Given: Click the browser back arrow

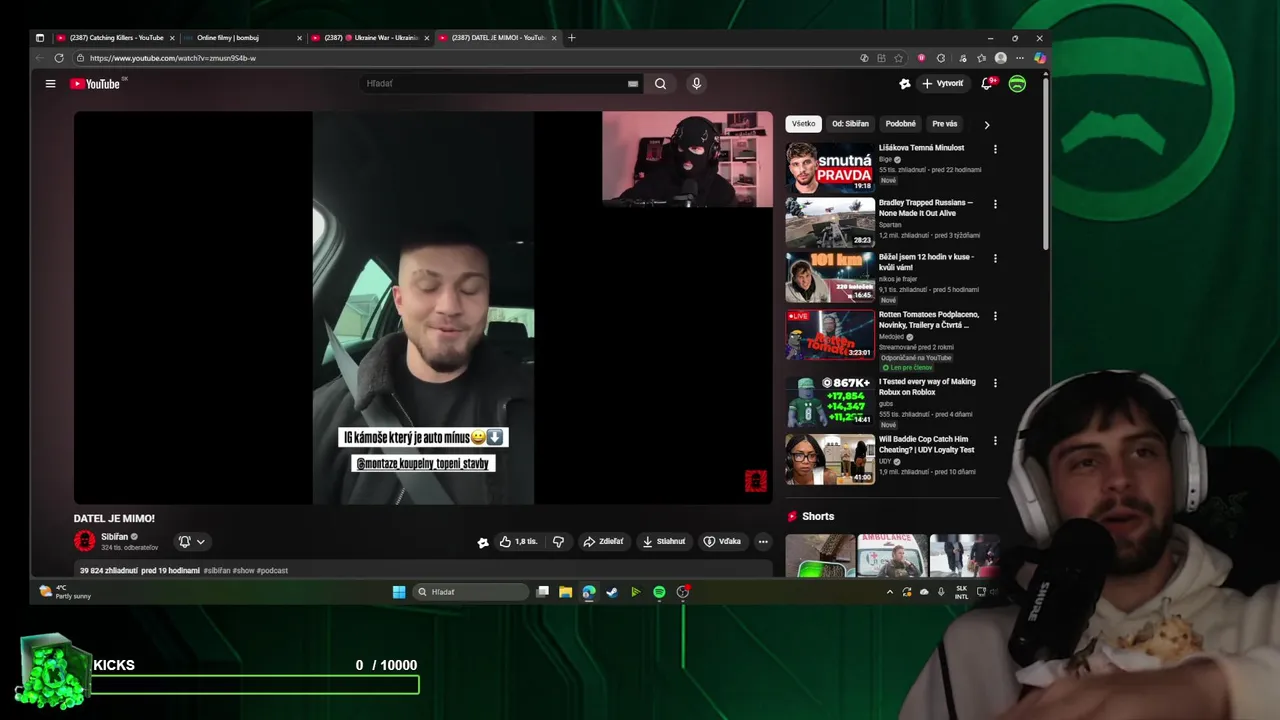Looking at the screenshot, I should [40, 58].
